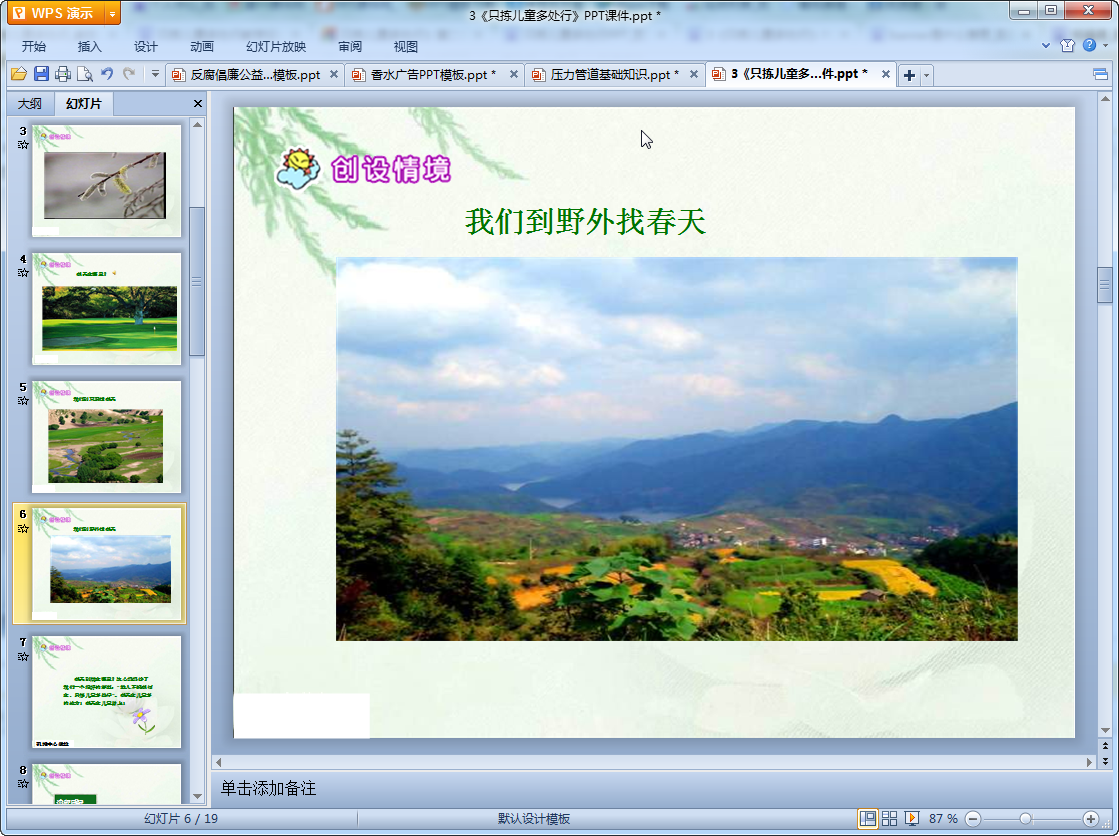Open help question mark icon

[1089, 45]
